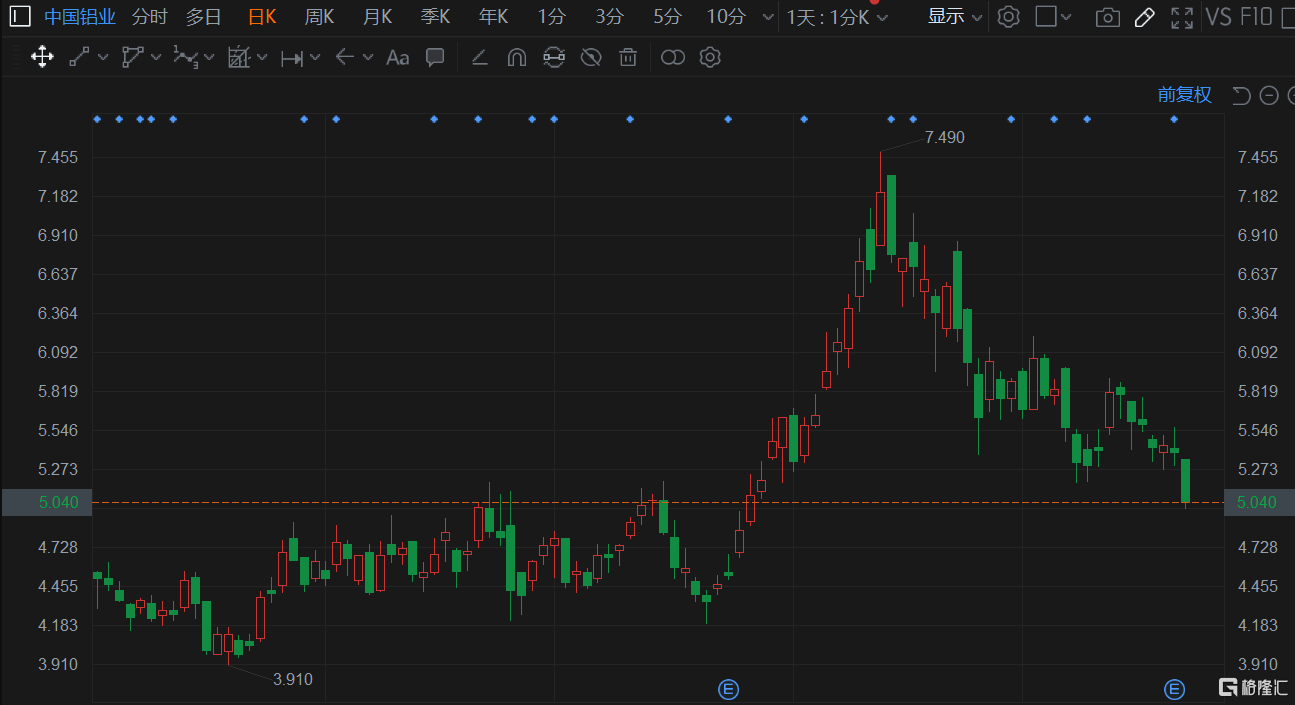The height and width of the screenshot is (705, 1295).
Task: Switch to 周K tab
Action: (319, 17)
